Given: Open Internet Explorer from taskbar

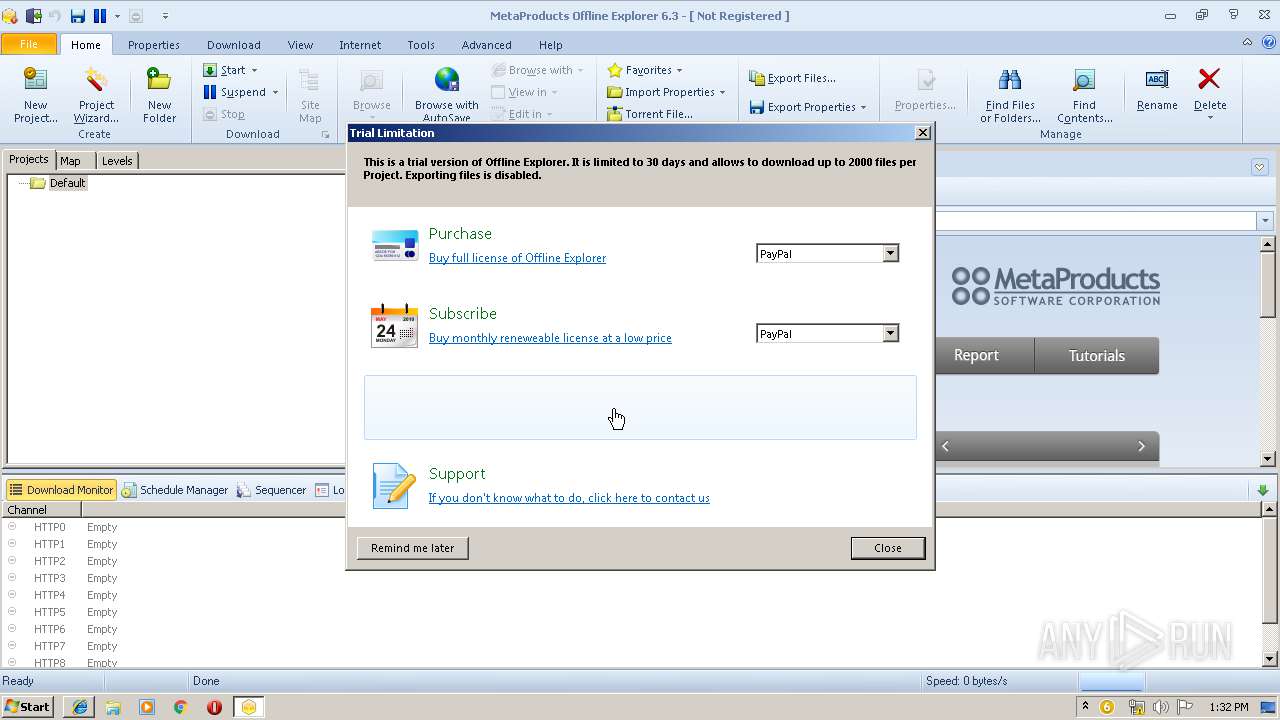Looking at the screenshot, I should (x=79, y=707).
